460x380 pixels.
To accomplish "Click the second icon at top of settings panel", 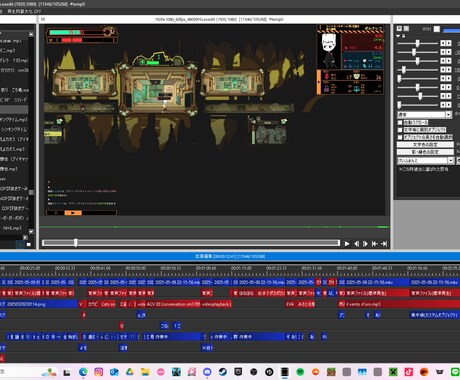I will [x=406, y=29].
